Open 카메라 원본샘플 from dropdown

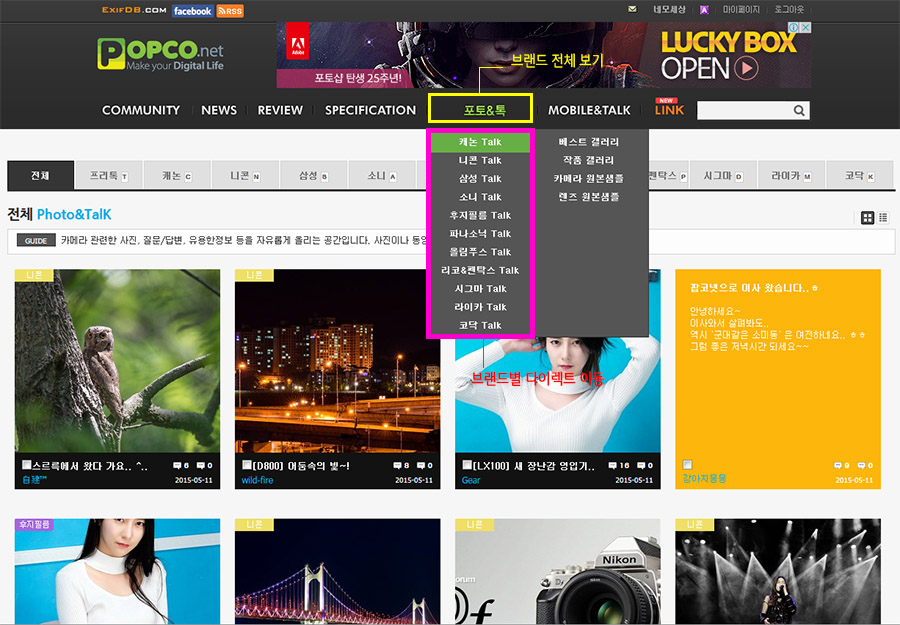(589, 179)
